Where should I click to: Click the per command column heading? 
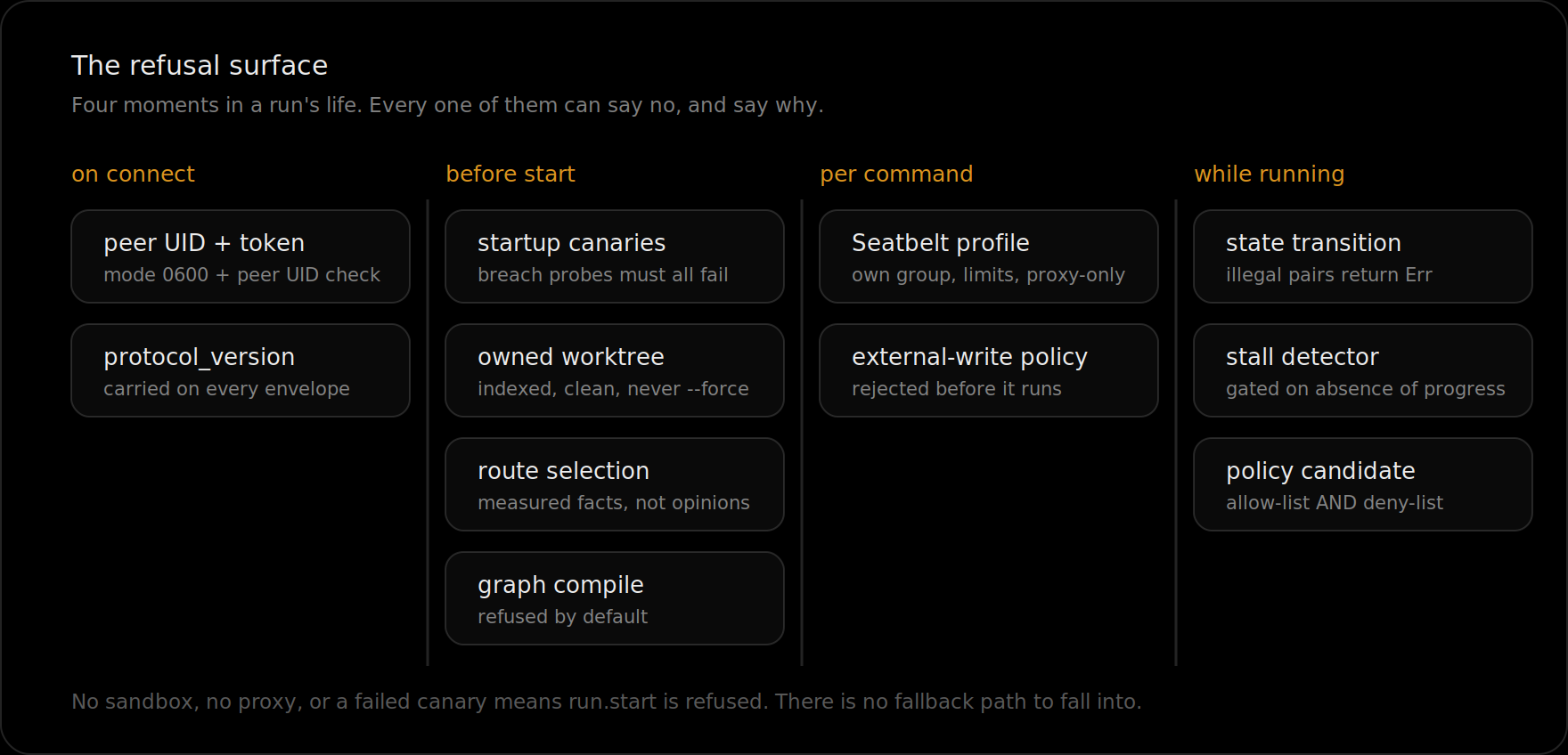(x=896, y=175)
